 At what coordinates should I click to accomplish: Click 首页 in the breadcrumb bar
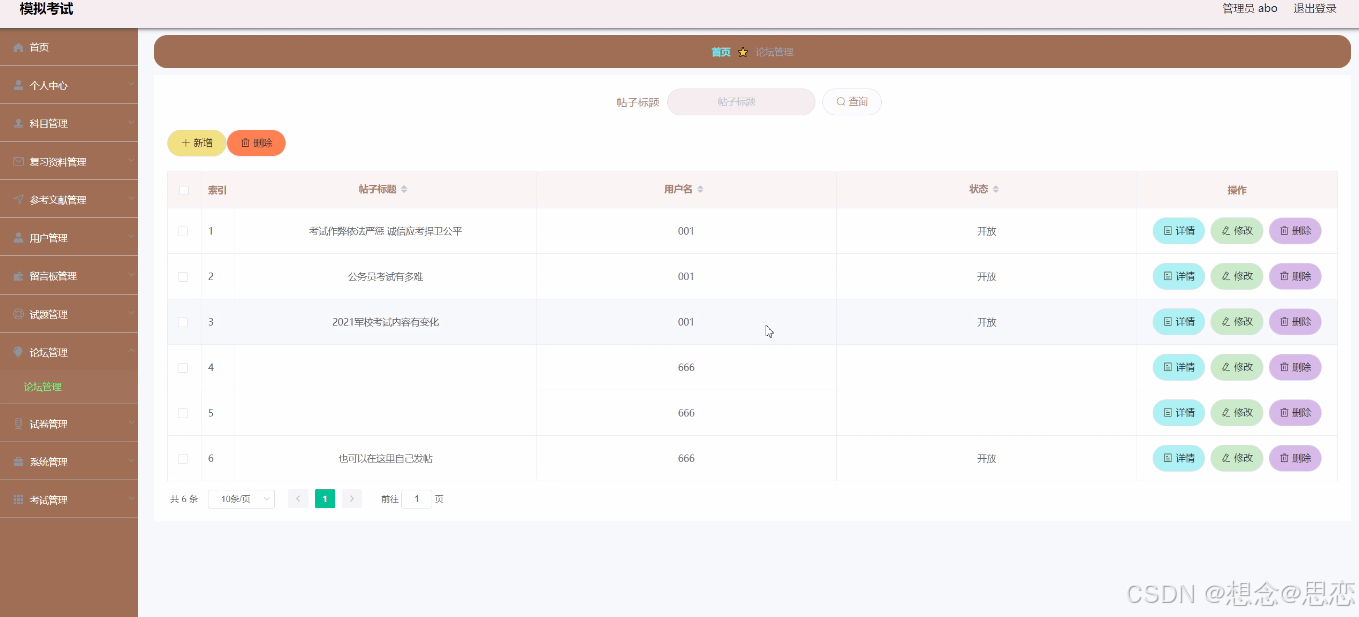point(721,52)
